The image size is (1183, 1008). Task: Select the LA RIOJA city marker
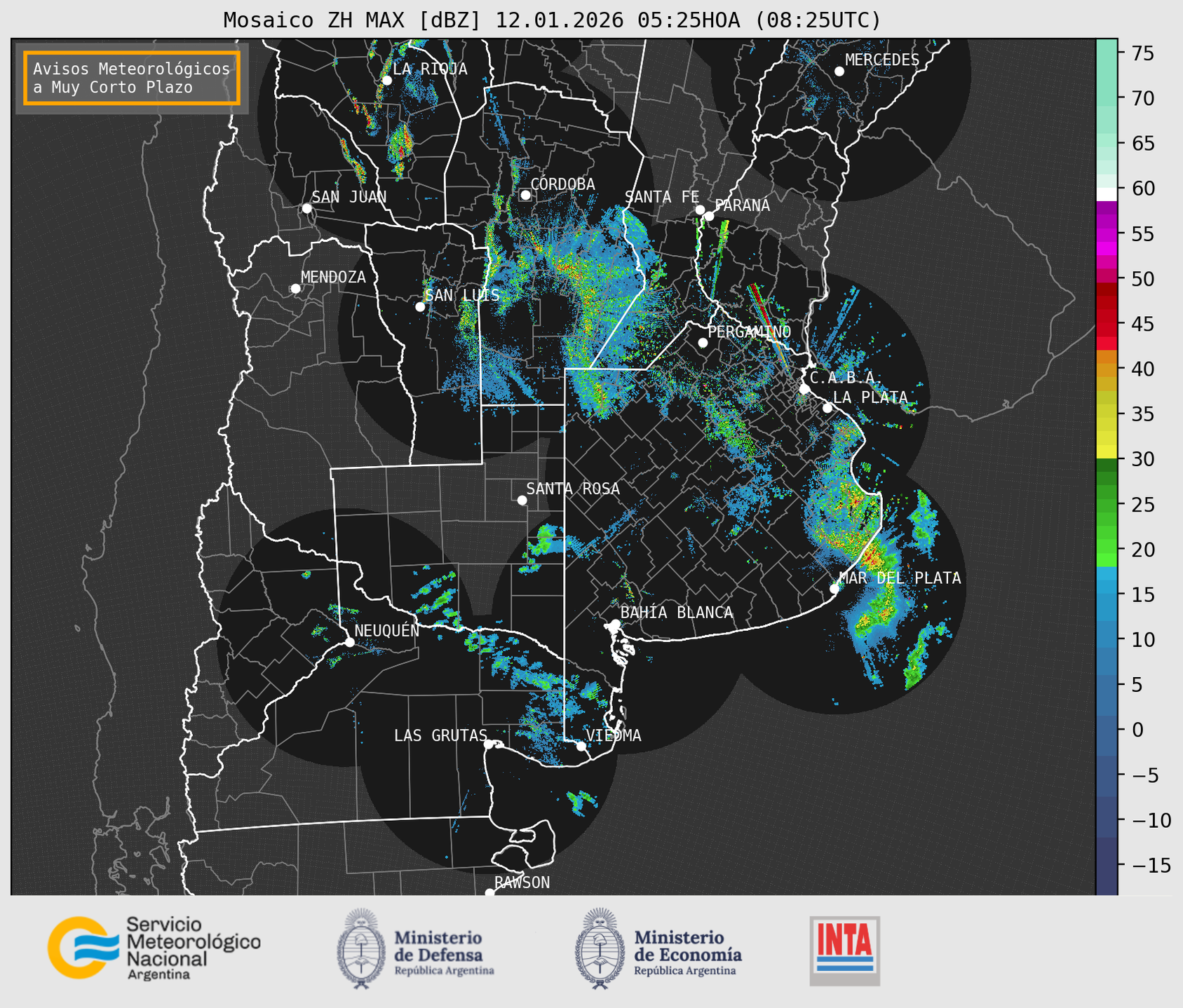[386, 81]
